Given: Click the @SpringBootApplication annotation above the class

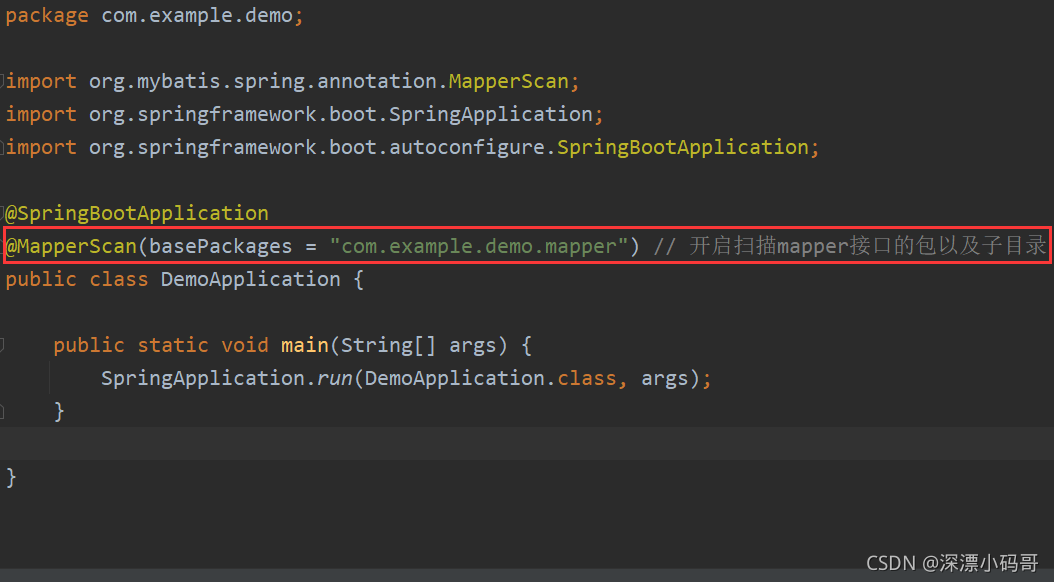Looking at the screenshot, I should pos(137,213).
